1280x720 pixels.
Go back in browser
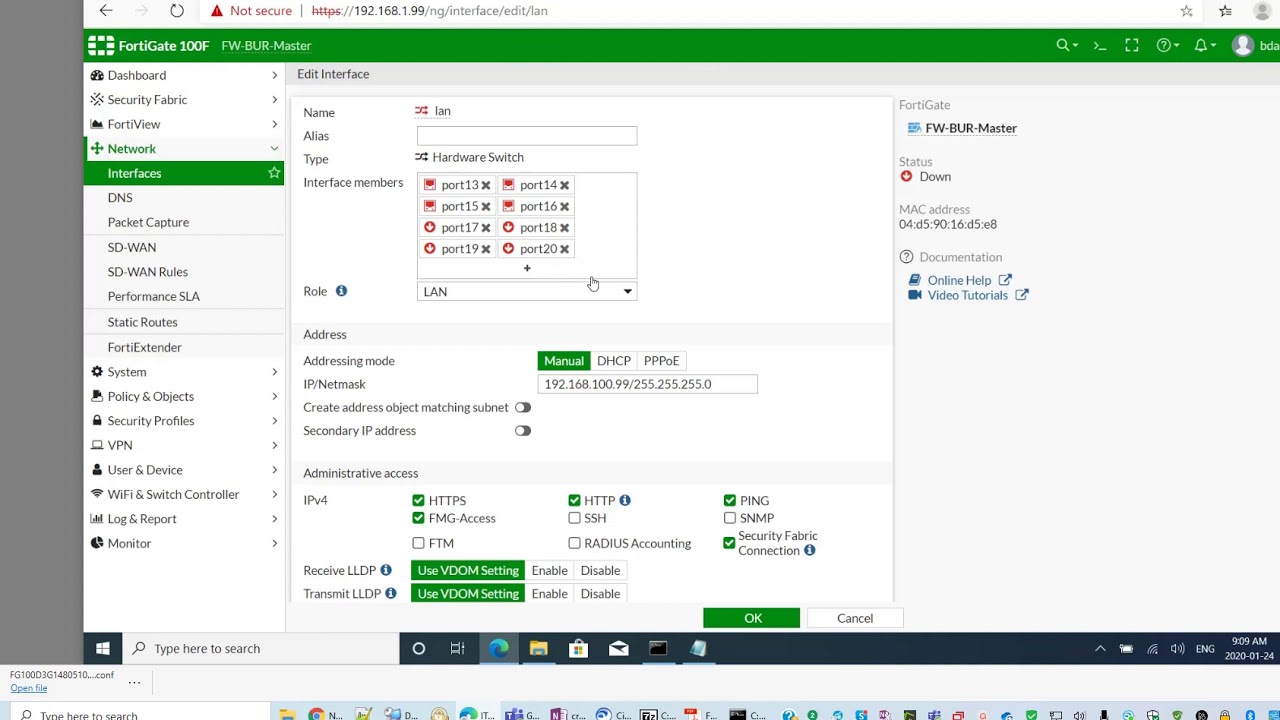106,11
